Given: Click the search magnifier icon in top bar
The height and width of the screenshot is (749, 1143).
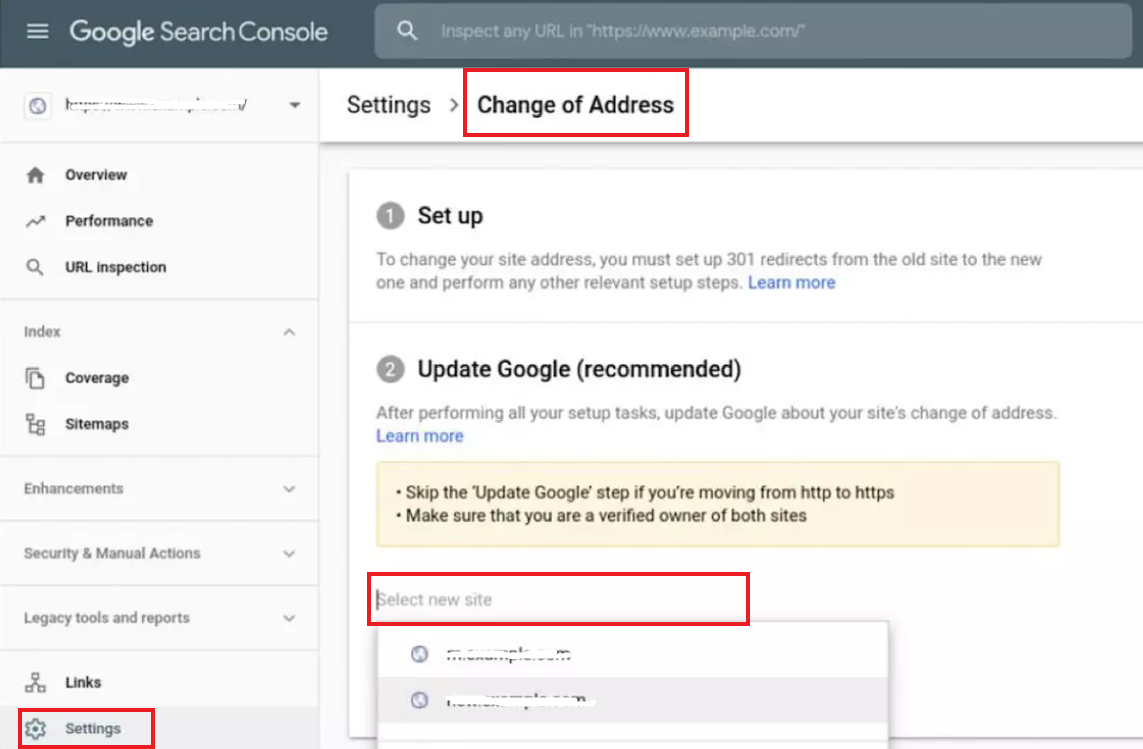Looking at the screenshot, I should click(x=407, y=31).
